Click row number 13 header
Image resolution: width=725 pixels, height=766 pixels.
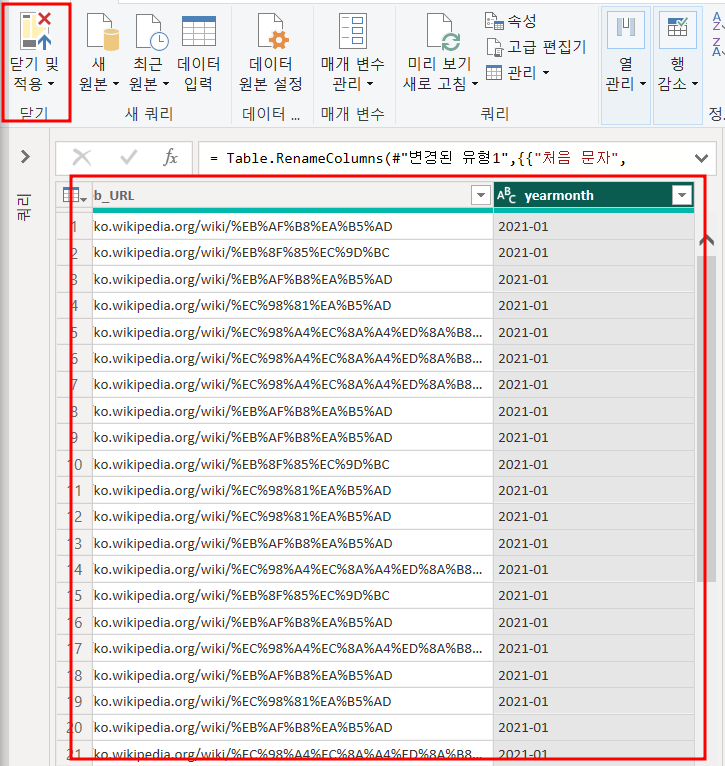pyautogui.click(x=74, y=543)
